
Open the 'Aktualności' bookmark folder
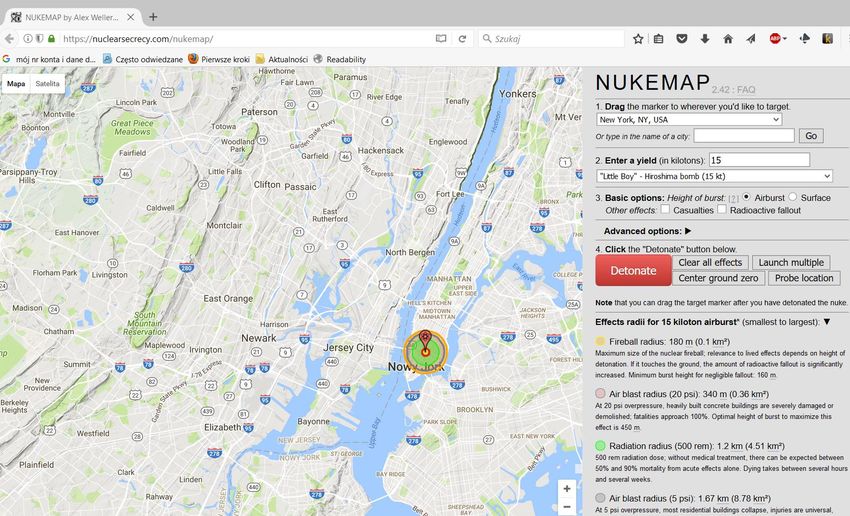coord(282,59)
